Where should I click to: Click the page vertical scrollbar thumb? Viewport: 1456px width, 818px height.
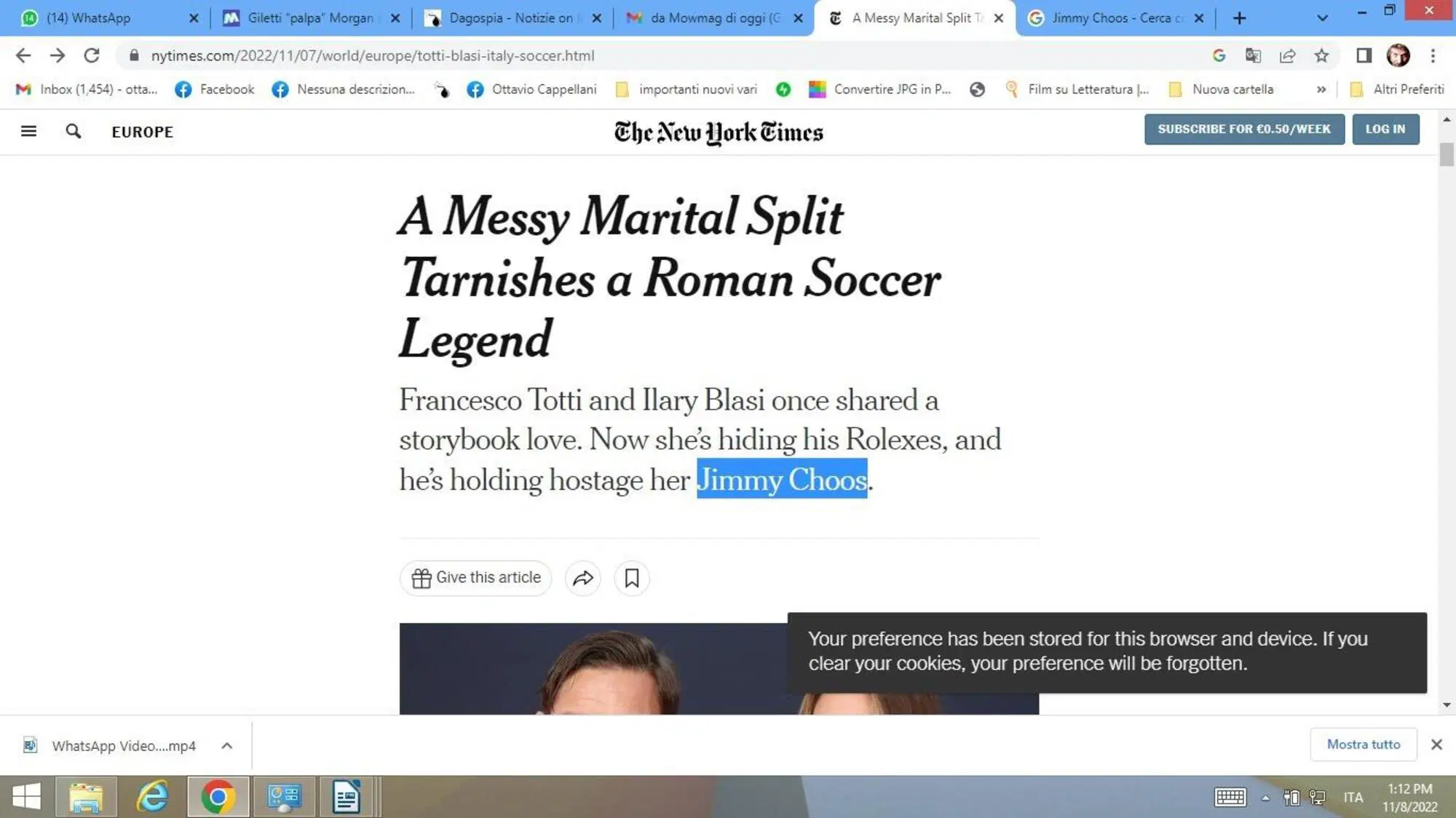click(x=1447, y=154)
